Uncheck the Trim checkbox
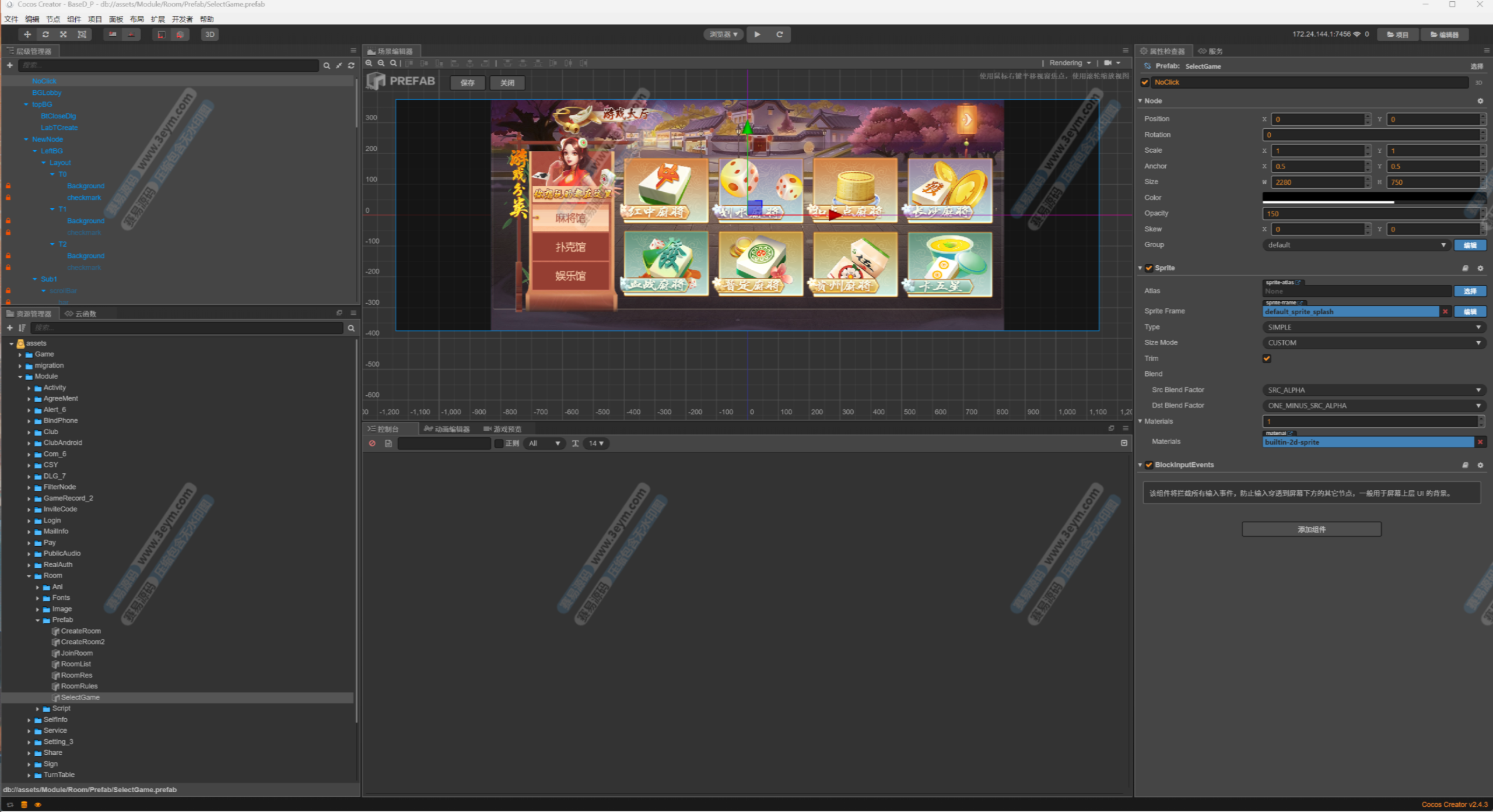The height and width of the screenshot is (812, 1493). tap(1267, 358)
